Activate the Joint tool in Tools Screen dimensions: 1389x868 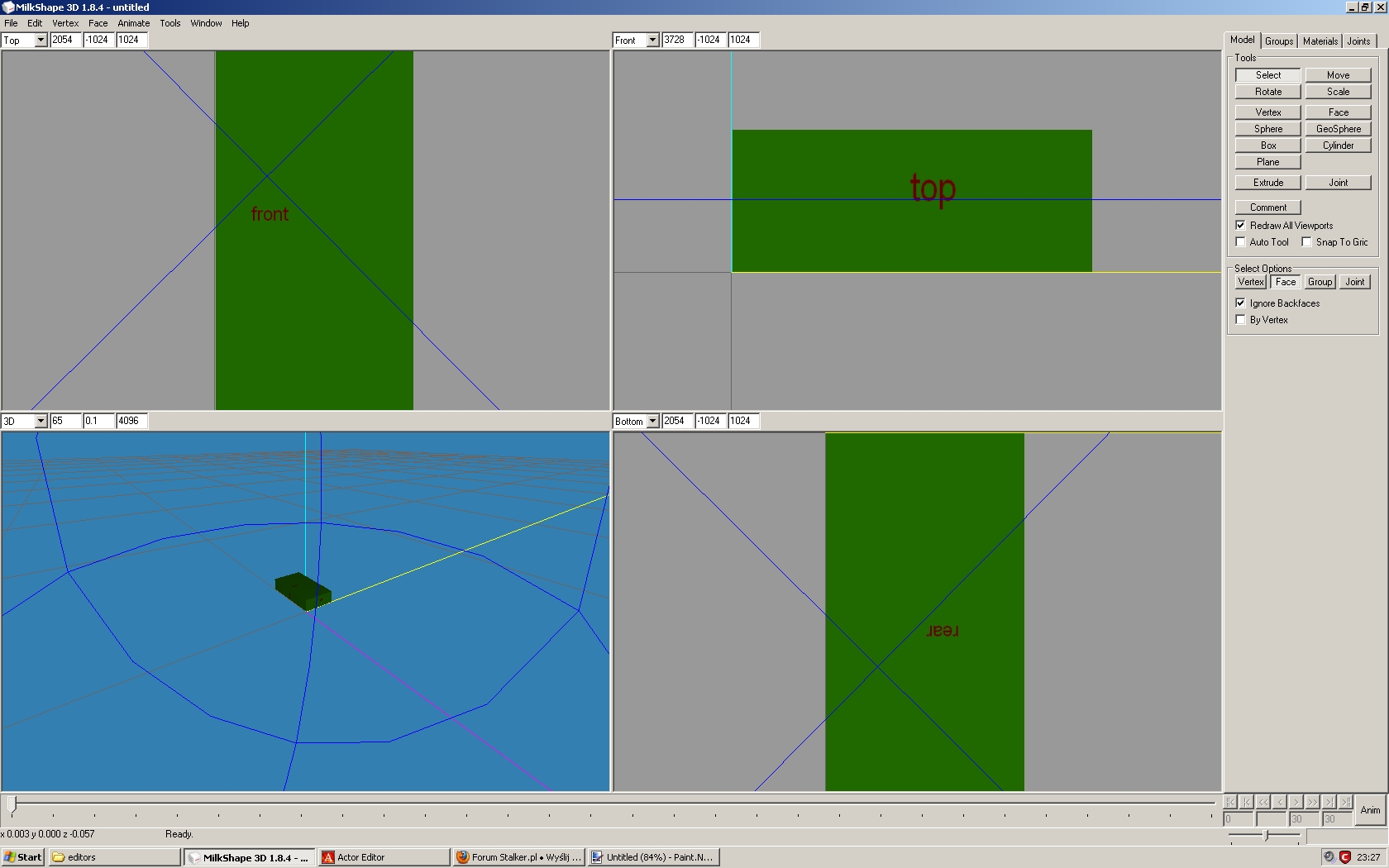pos(1339,183)
